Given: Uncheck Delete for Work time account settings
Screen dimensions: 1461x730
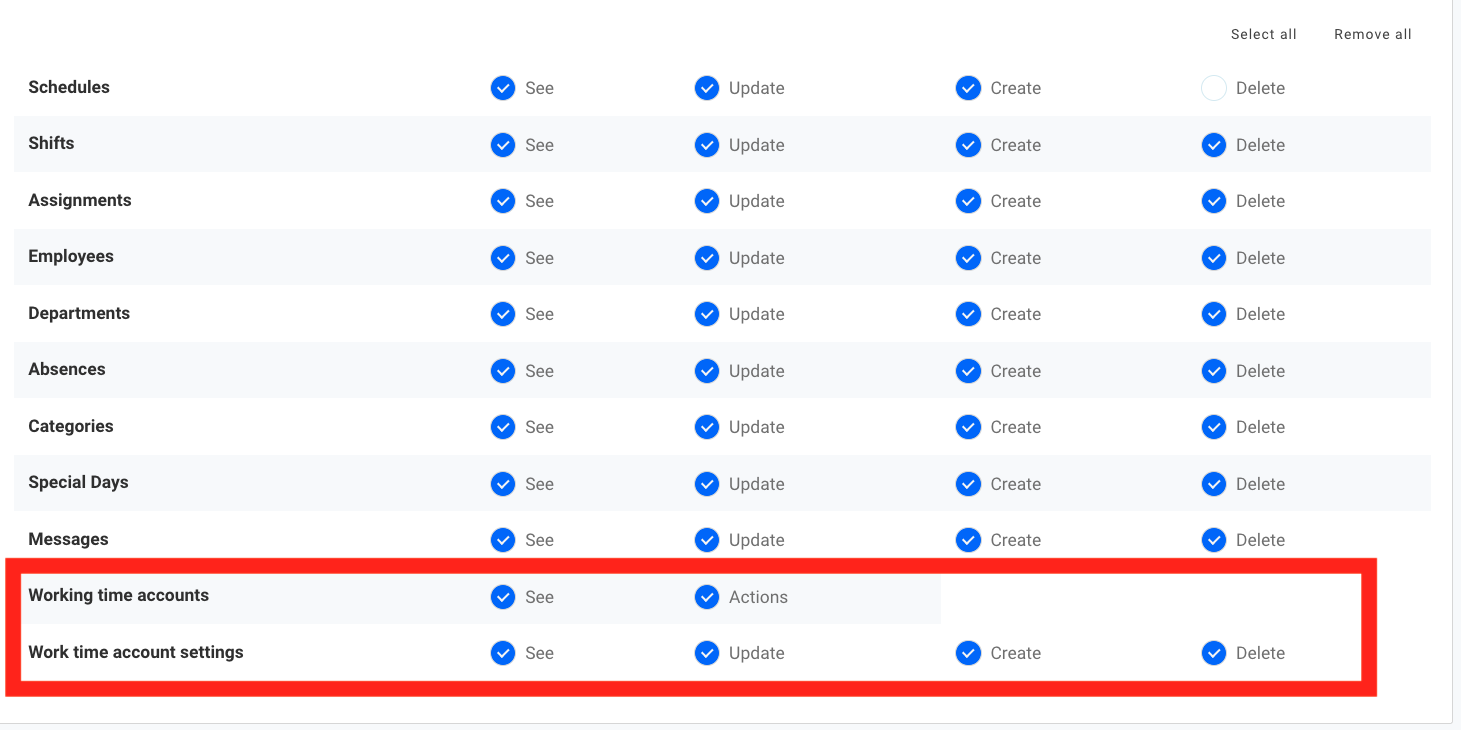Looking at the screenshot, I should point(1213,653).
